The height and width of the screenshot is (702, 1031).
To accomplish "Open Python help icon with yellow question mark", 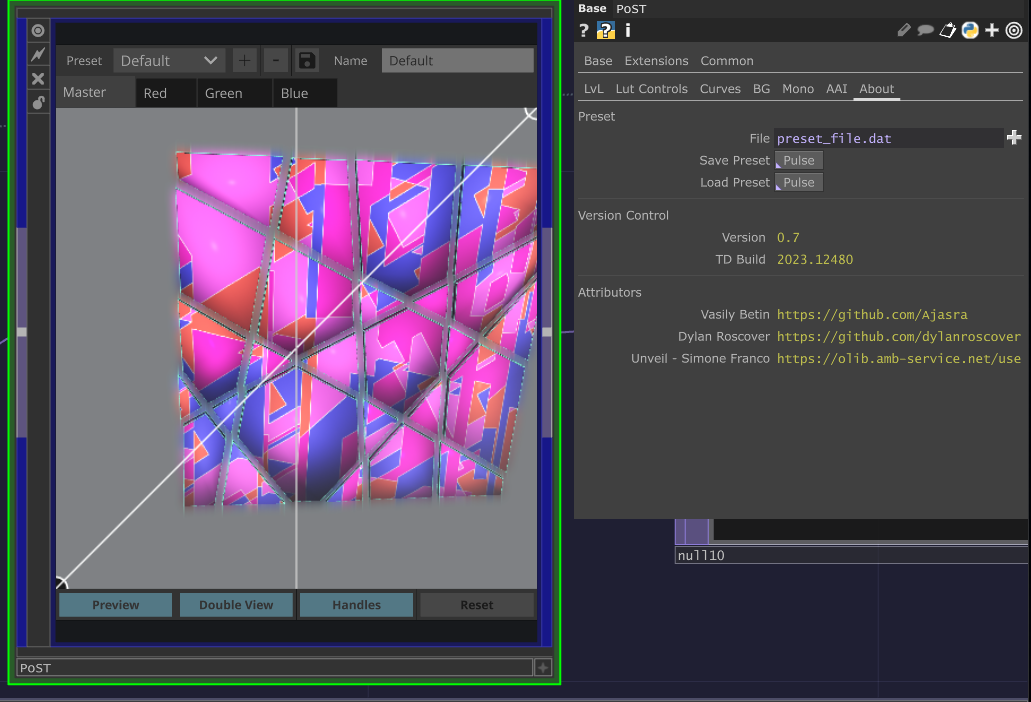I will (x=606, y=30).
